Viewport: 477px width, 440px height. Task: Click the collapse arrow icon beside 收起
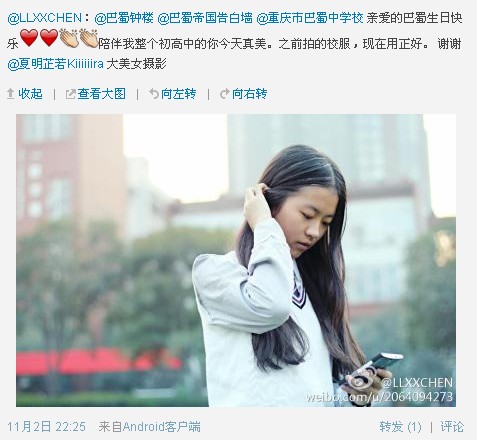[10, 94]
